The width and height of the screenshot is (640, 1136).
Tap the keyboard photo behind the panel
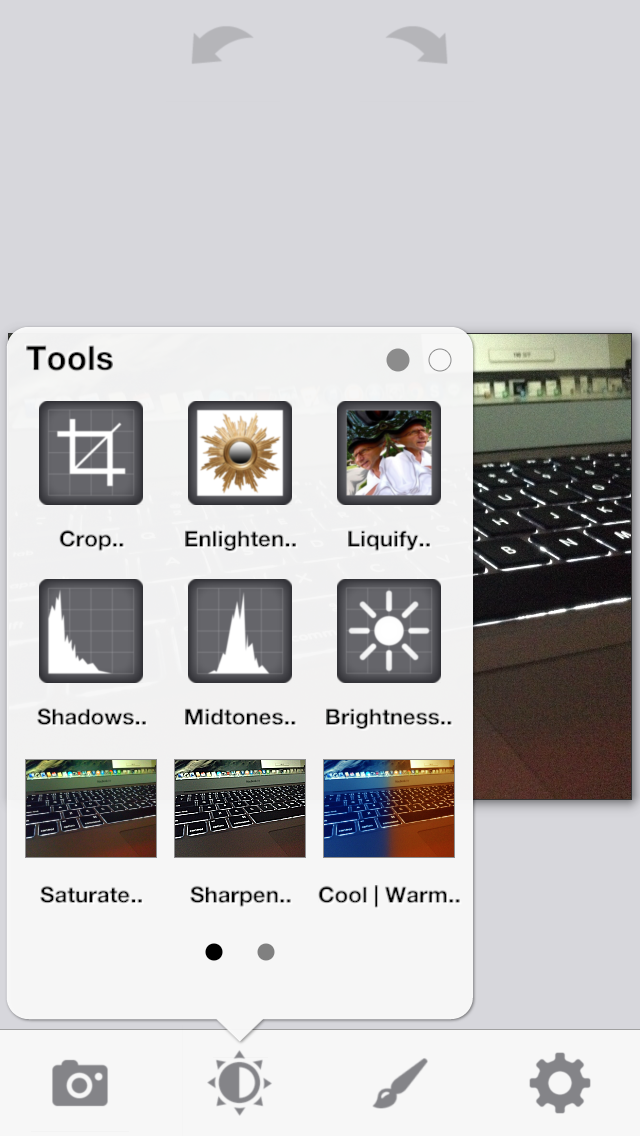[x=552, y=567]
